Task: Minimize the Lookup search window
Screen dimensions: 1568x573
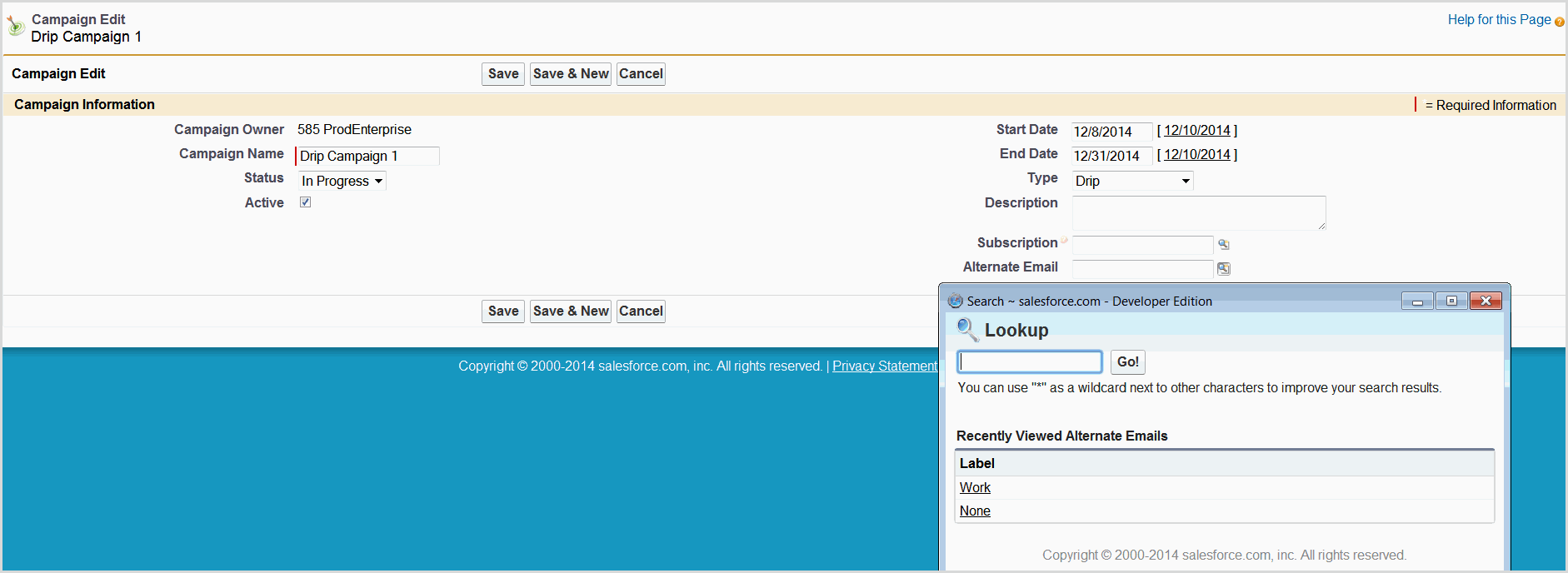Action: (1417, 301)
